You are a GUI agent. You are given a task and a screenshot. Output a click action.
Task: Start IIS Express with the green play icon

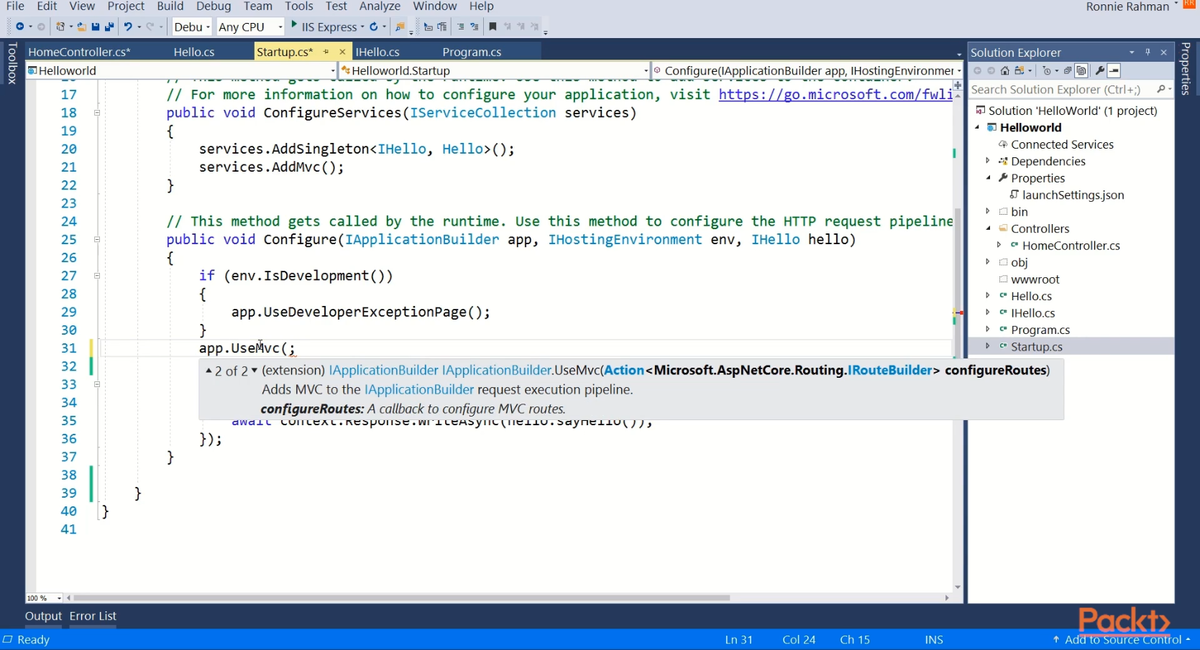[294, 25]
